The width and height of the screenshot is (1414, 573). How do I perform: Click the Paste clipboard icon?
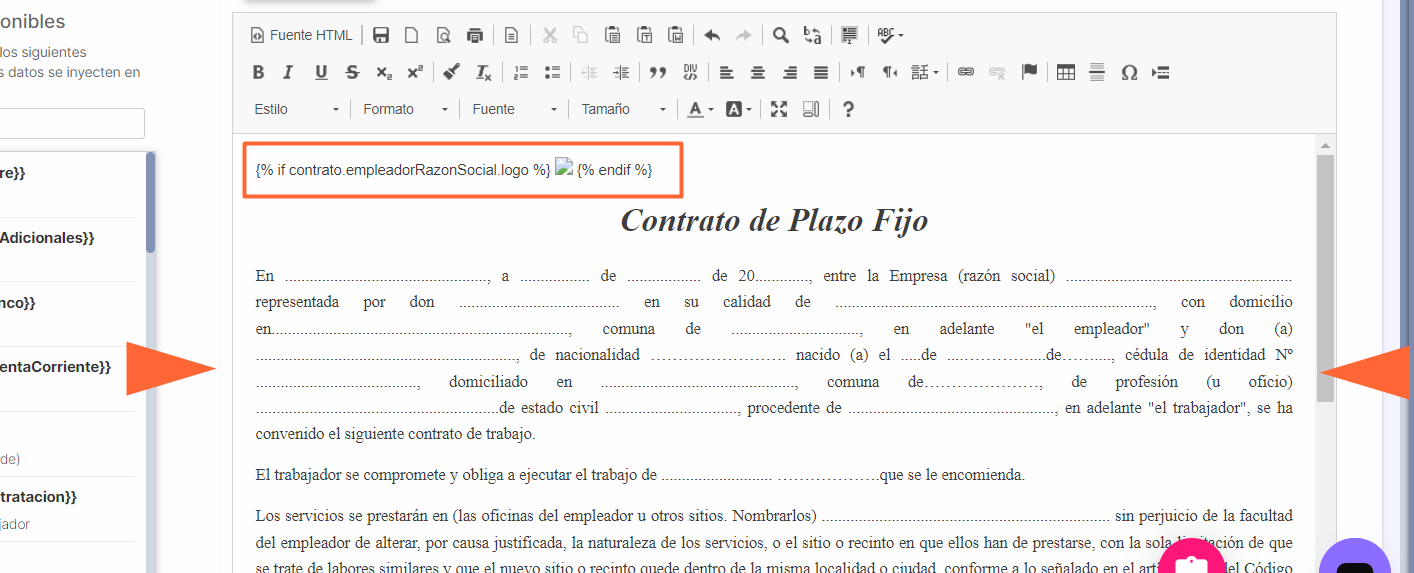[x=612, y=35]
